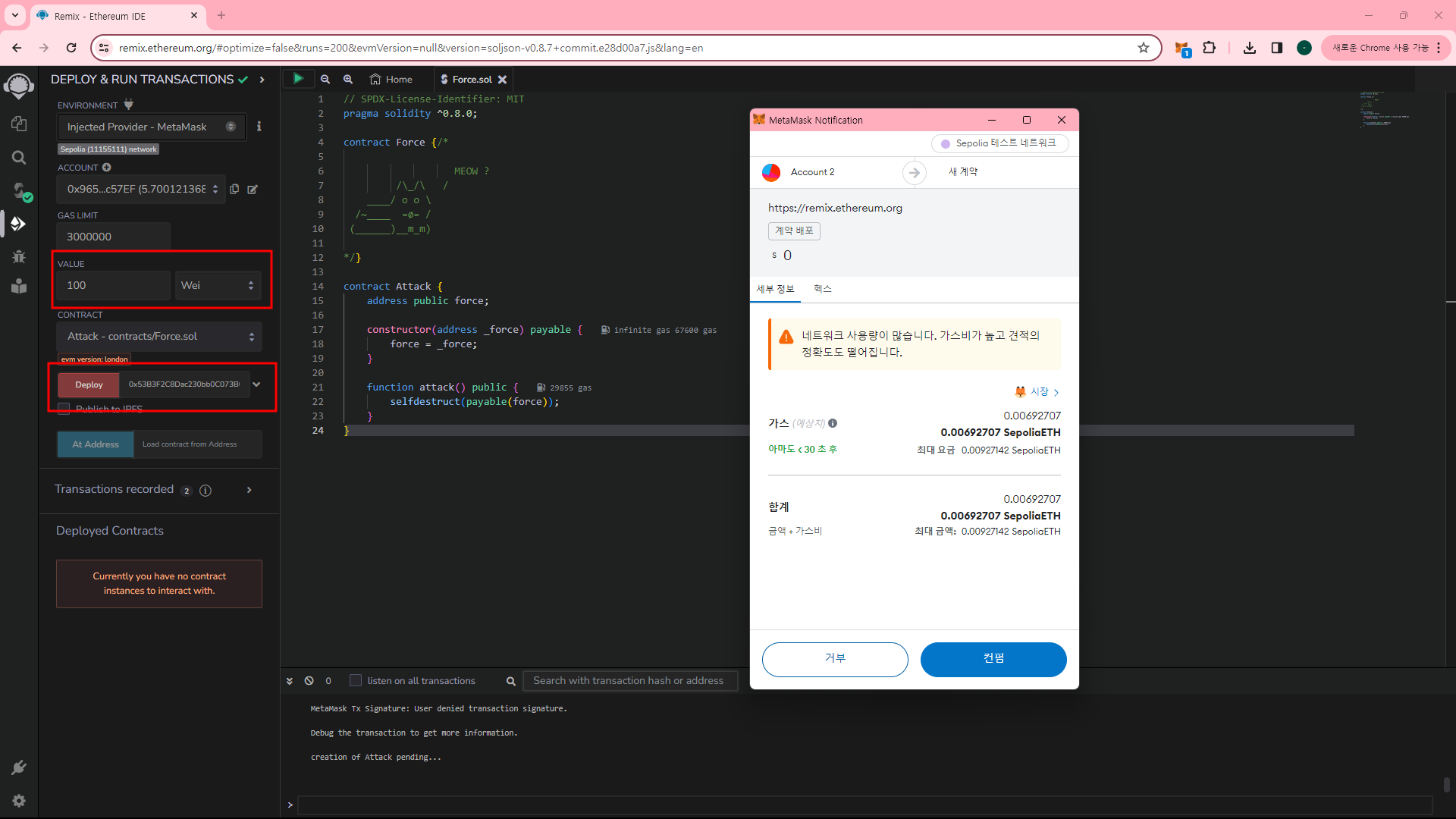This screenshot has height=819, width=1456.
Task: Click the environment info icon
Action: pos(259,127)
